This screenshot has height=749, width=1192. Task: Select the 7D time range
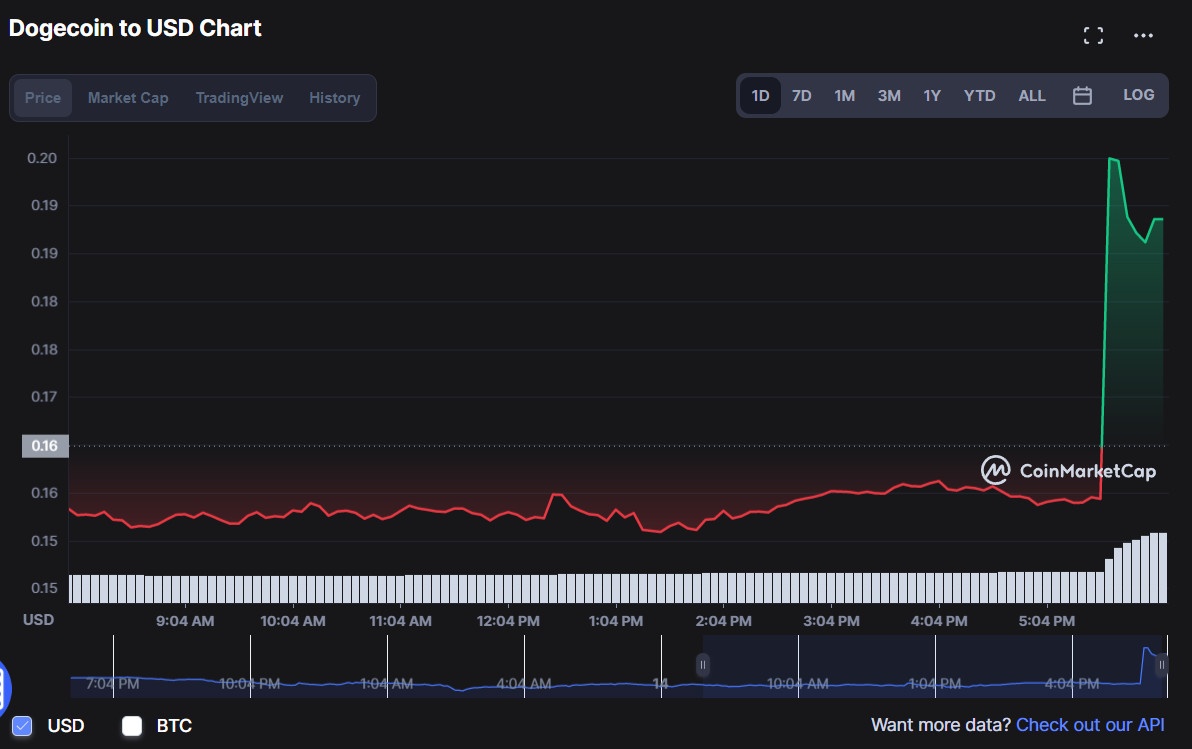(801, 95)
